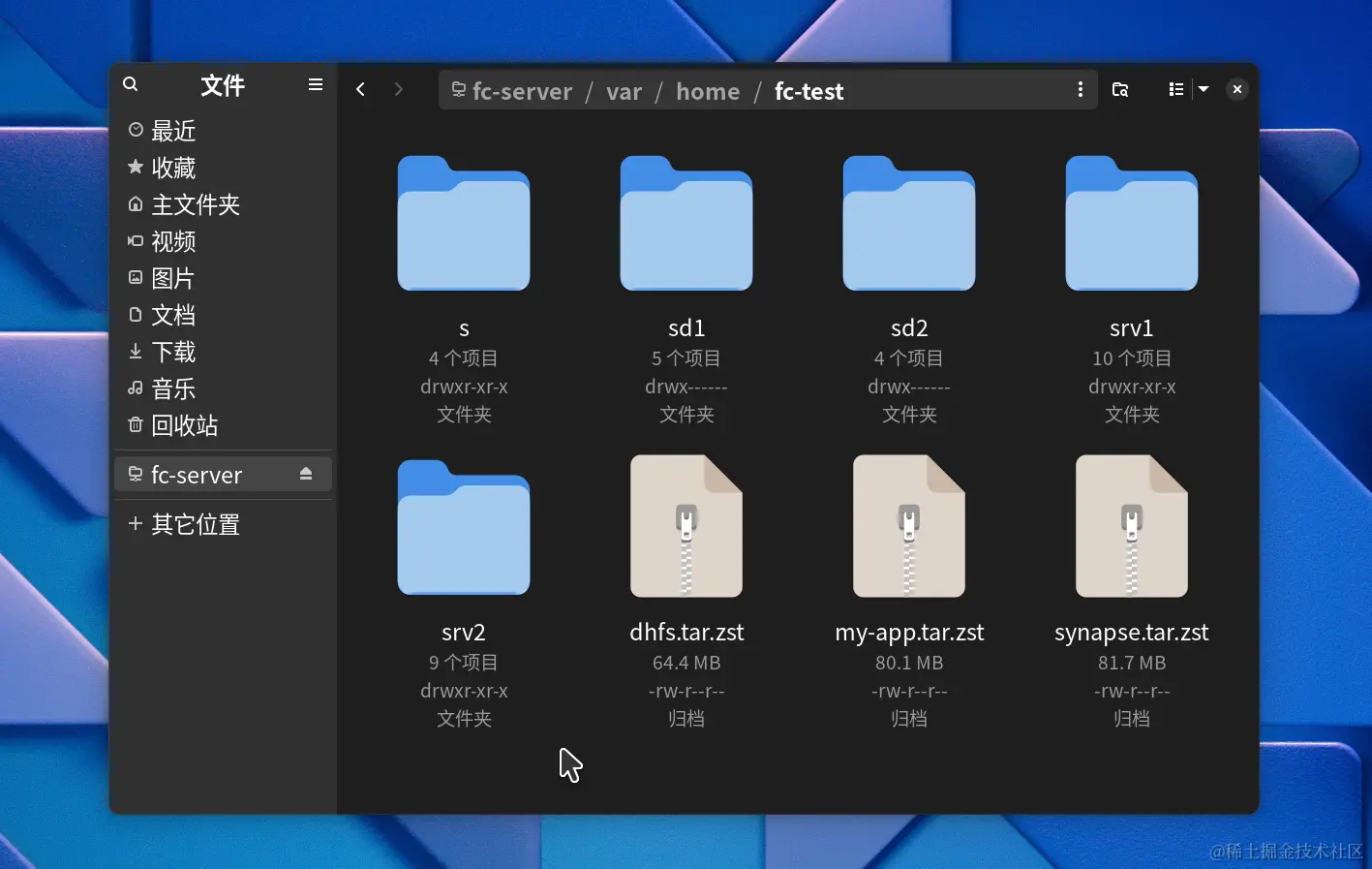Click the 文件 title in sidebar header

(223, 85)
